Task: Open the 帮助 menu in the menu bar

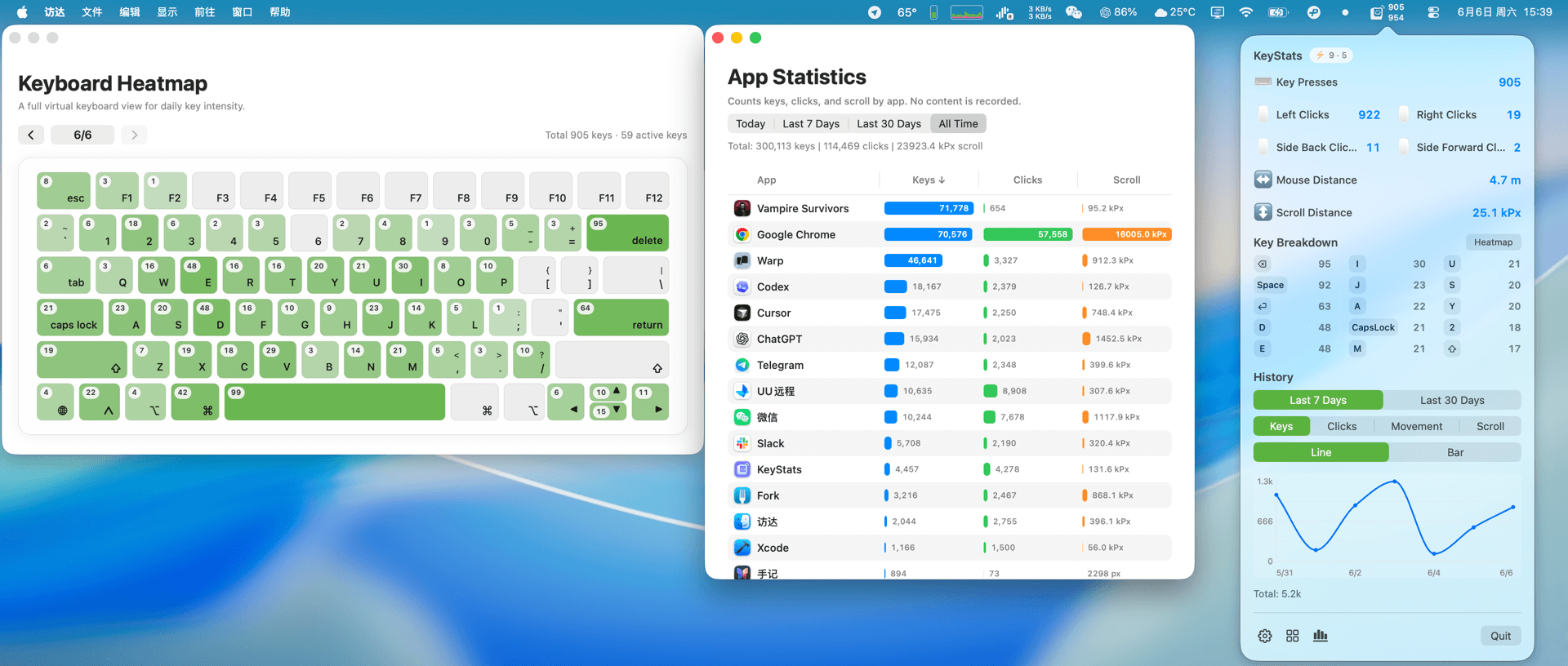Action: 280,12
